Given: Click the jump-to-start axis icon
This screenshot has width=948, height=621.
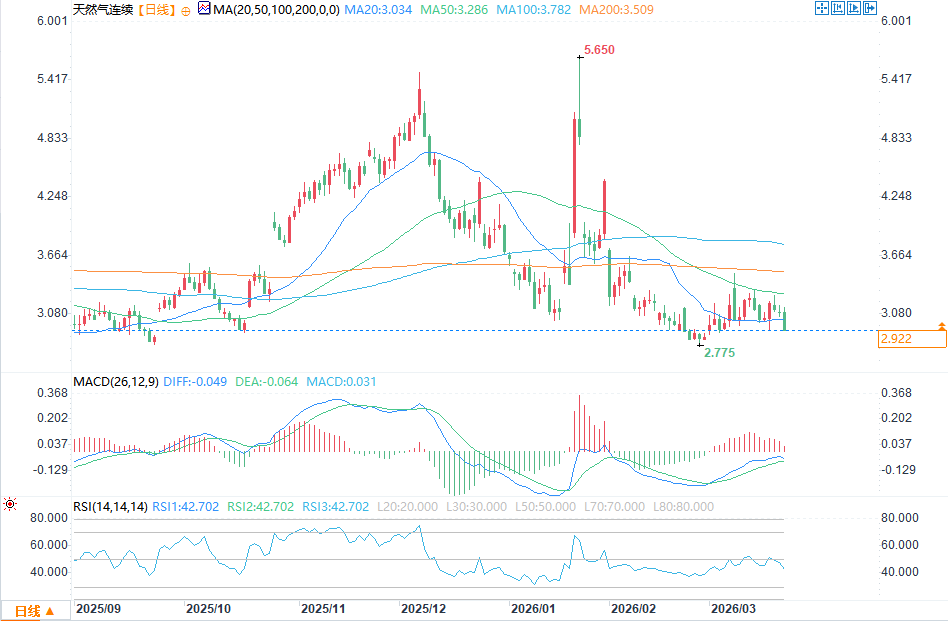Looking at the screenshot, I should [838, 8].
